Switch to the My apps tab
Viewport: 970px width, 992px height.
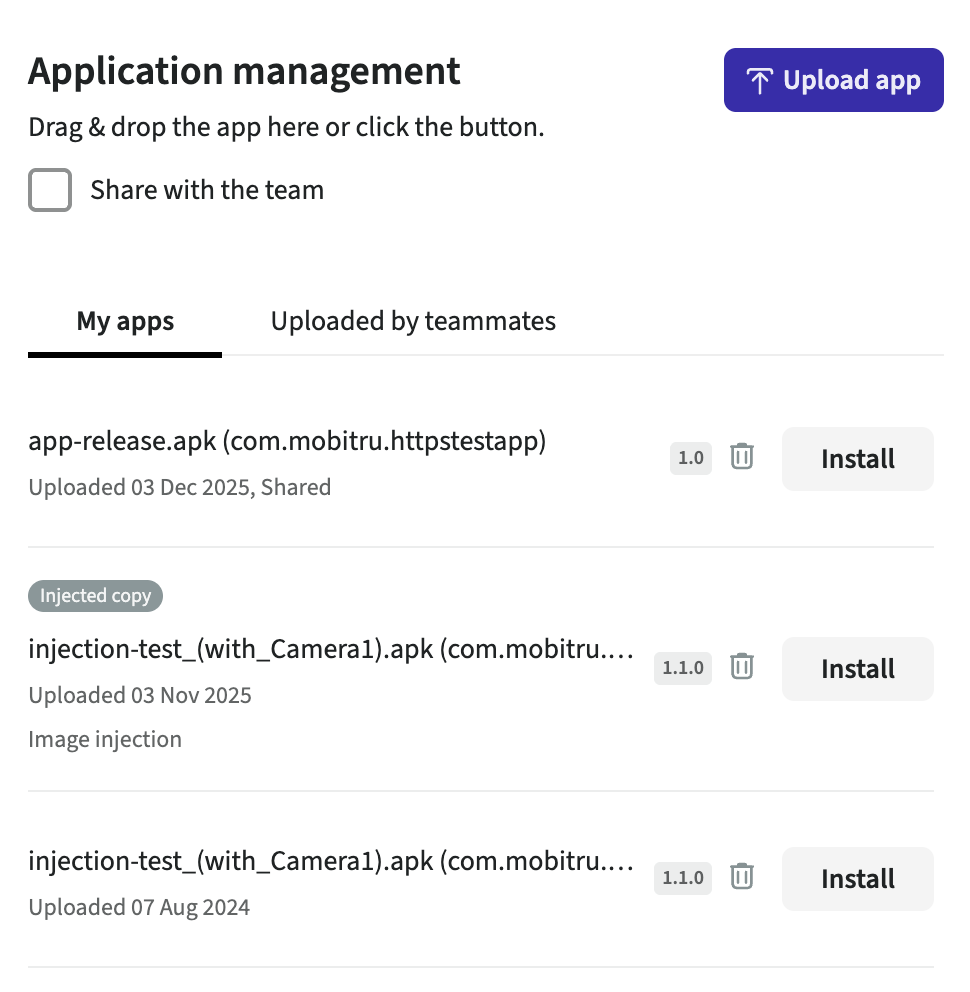pyautogui.click(x=125, y=322)
